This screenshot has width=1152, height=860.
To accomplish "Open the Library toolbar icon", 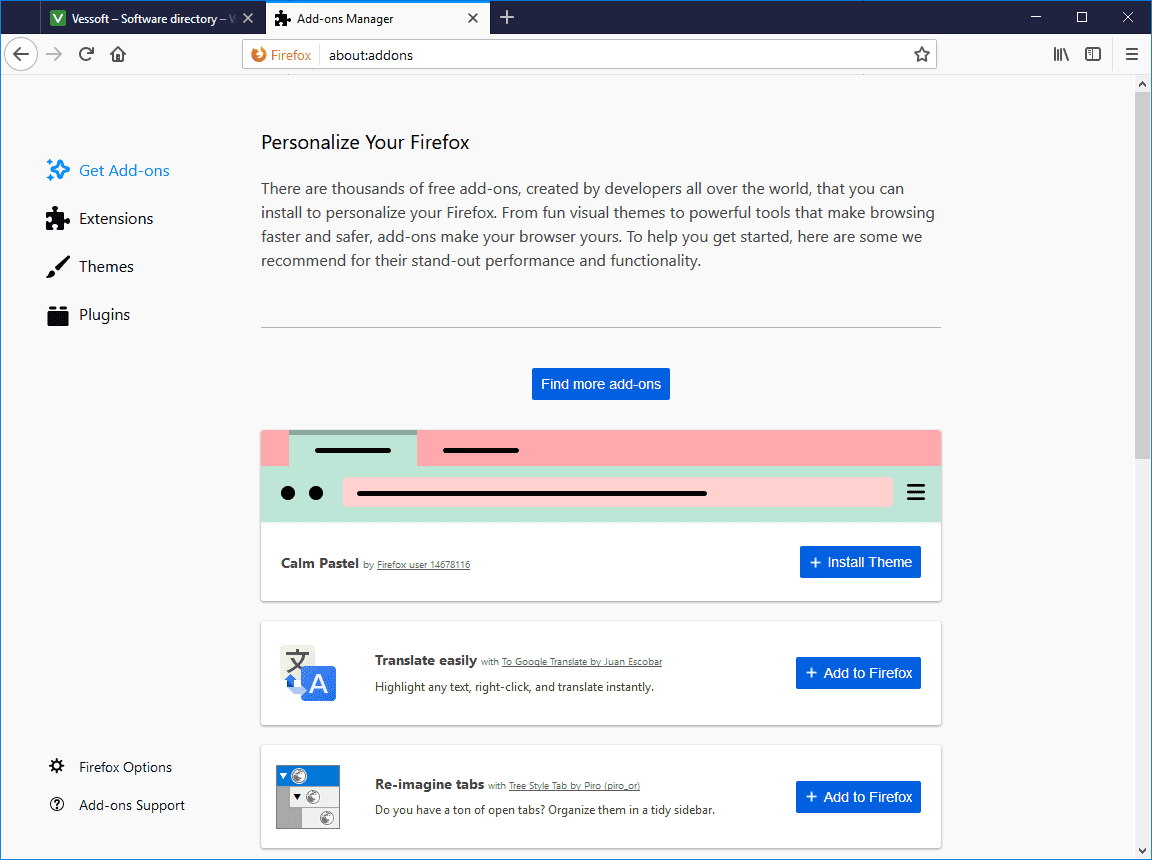I will click(x=1061, y=54).
